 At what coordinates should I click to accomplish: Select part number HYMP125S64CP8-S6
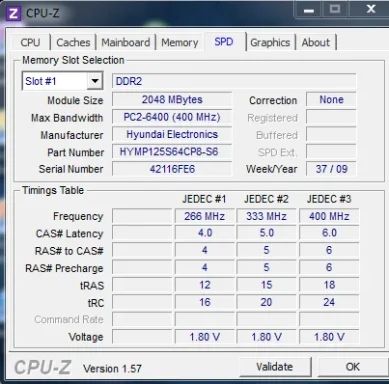point(172,152)
